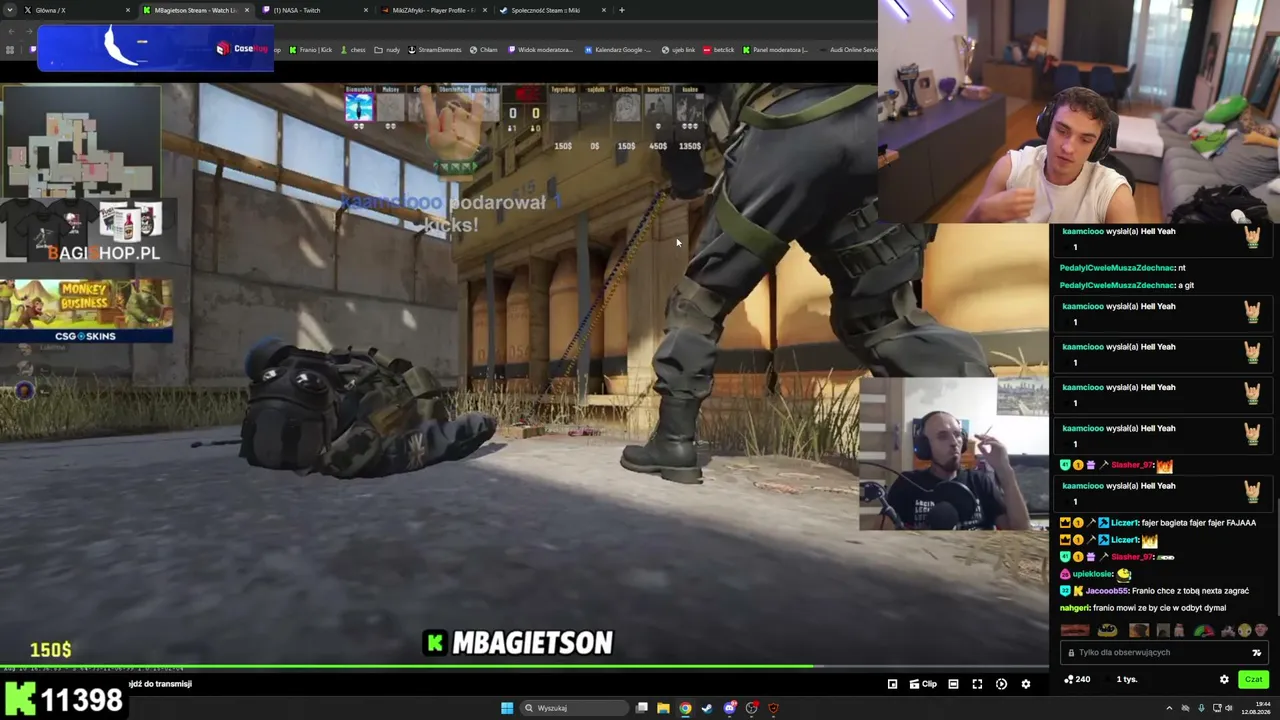Expand the system tray hidden icons
1280x720 pixels.
click(1169, 708)
